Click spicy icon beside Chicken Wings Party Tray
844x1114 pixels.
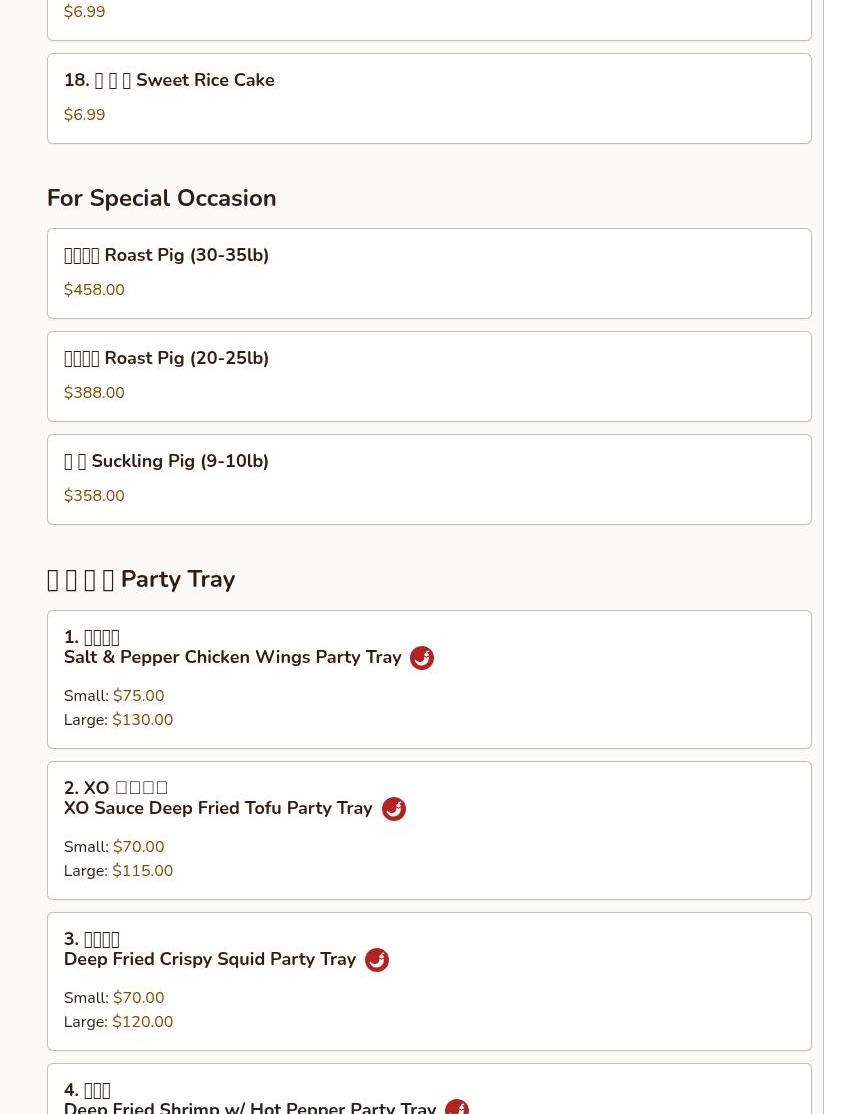pos(422,658)
